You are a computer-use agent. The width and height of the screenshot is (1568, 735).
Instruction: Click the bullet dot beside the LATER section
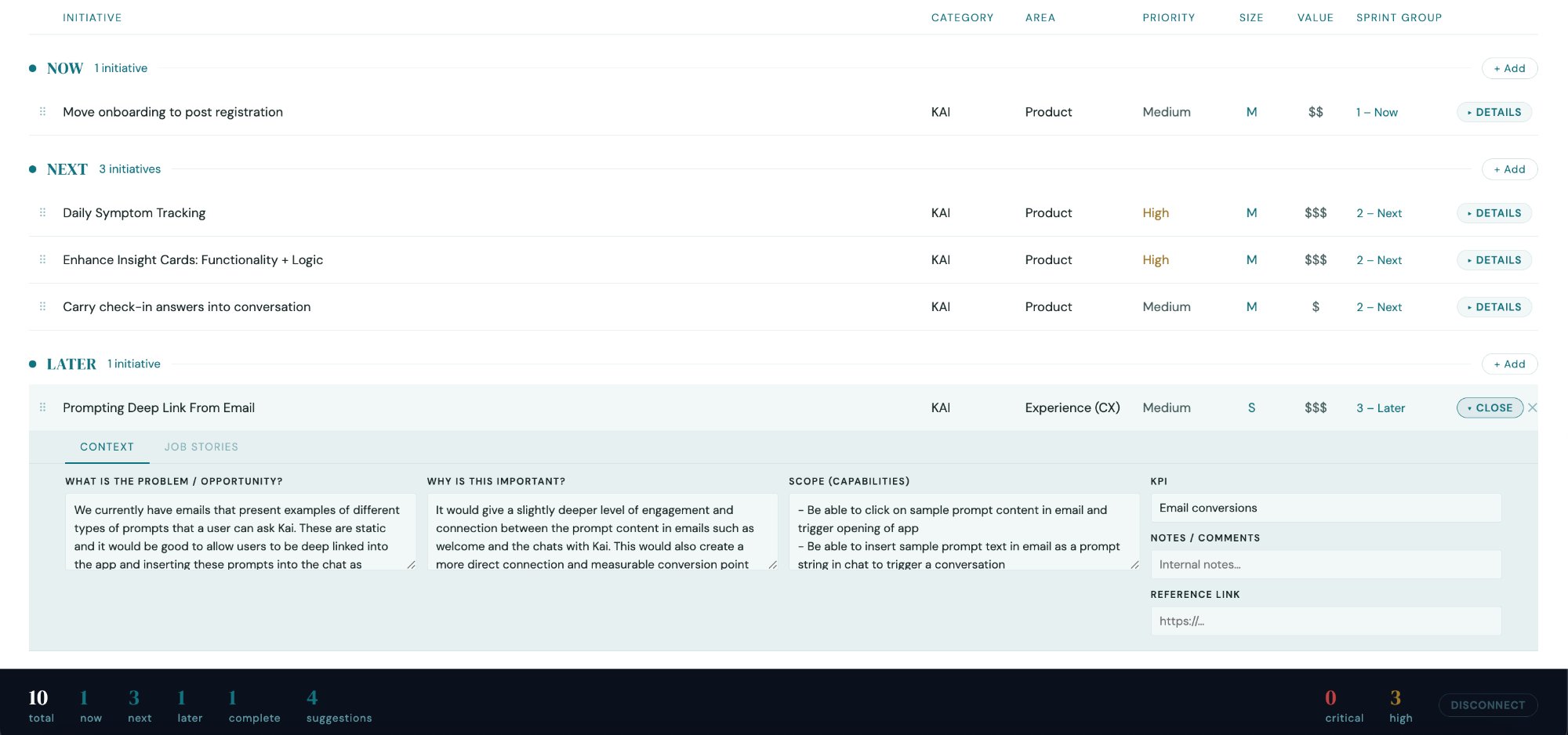[x=32, y=364]
